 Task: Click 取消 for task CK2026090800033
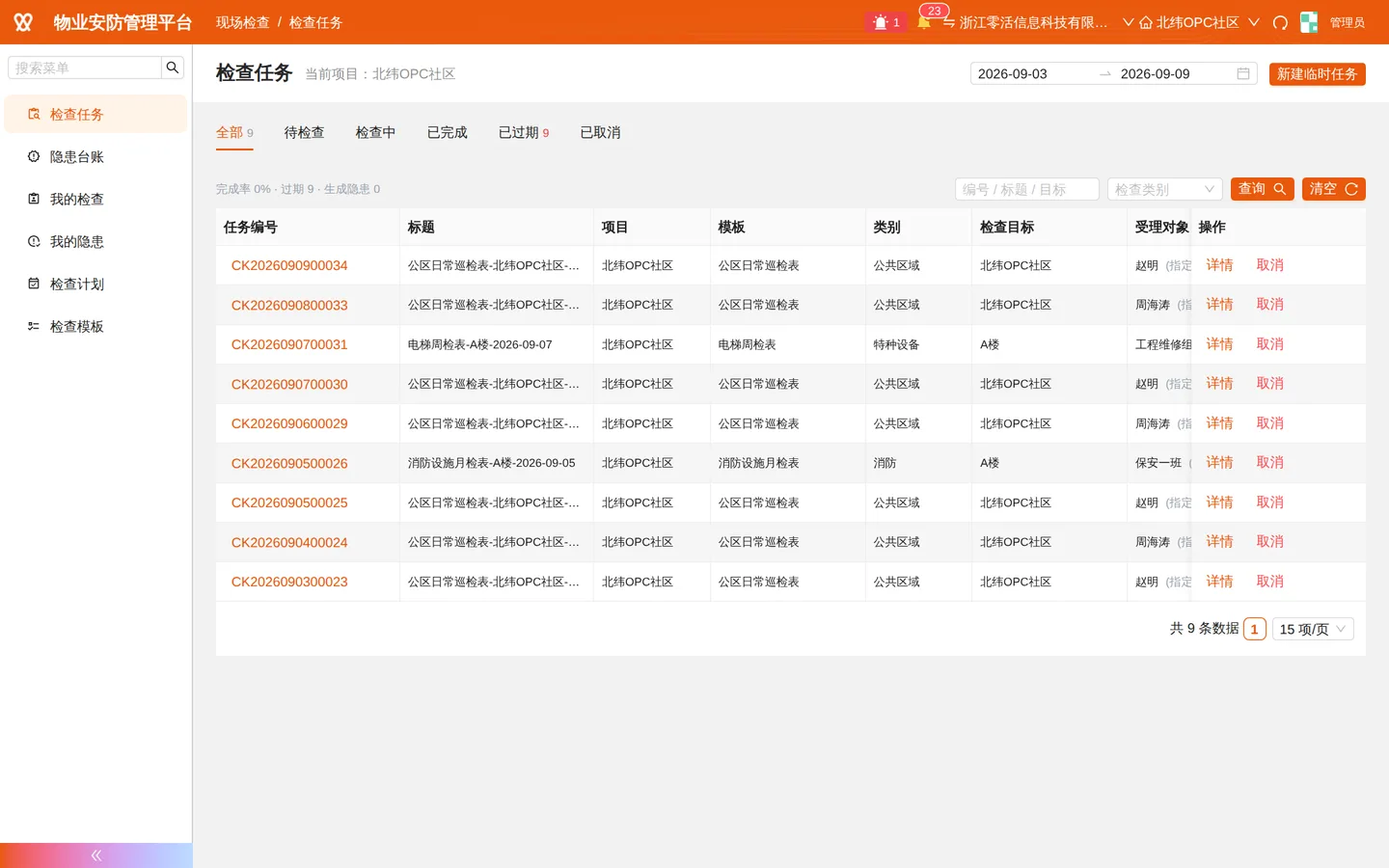pyautogui.click(x=1269, y=305)
